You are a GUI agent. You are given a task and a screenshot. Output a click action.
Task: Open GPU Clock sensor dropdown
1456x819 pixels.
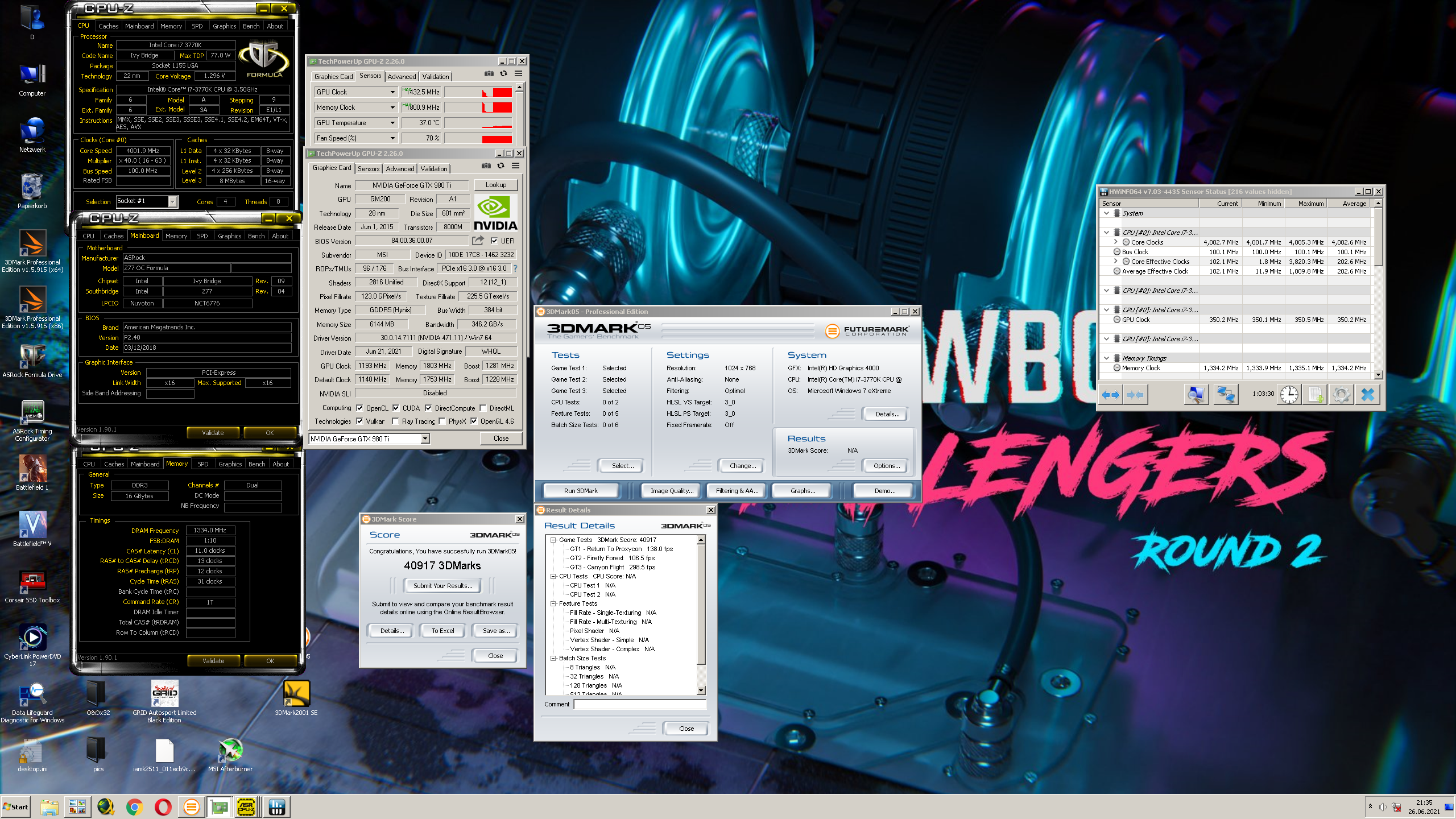[392, 92]
